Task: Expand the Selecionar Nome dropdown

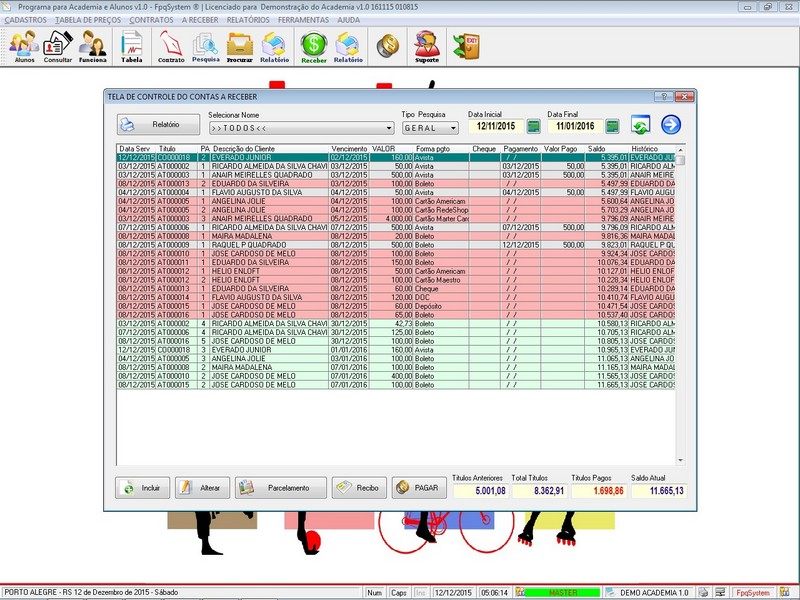Action: tap(389, 128)
